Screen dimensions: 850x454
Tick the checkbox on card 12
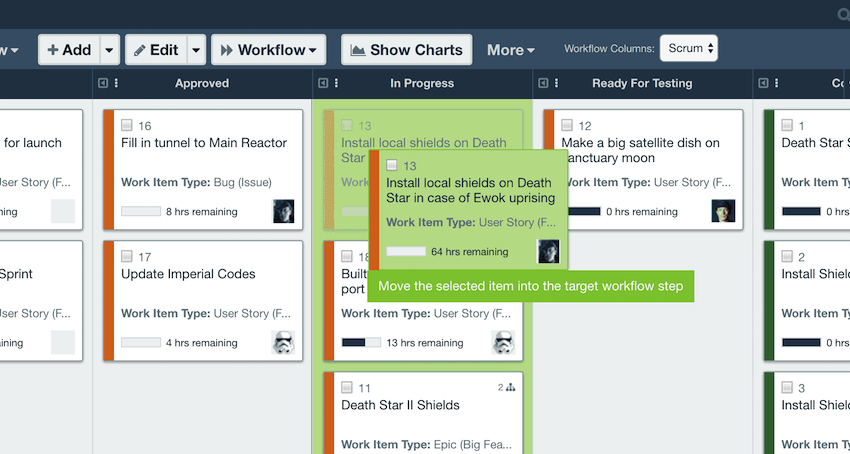(567, 125)
